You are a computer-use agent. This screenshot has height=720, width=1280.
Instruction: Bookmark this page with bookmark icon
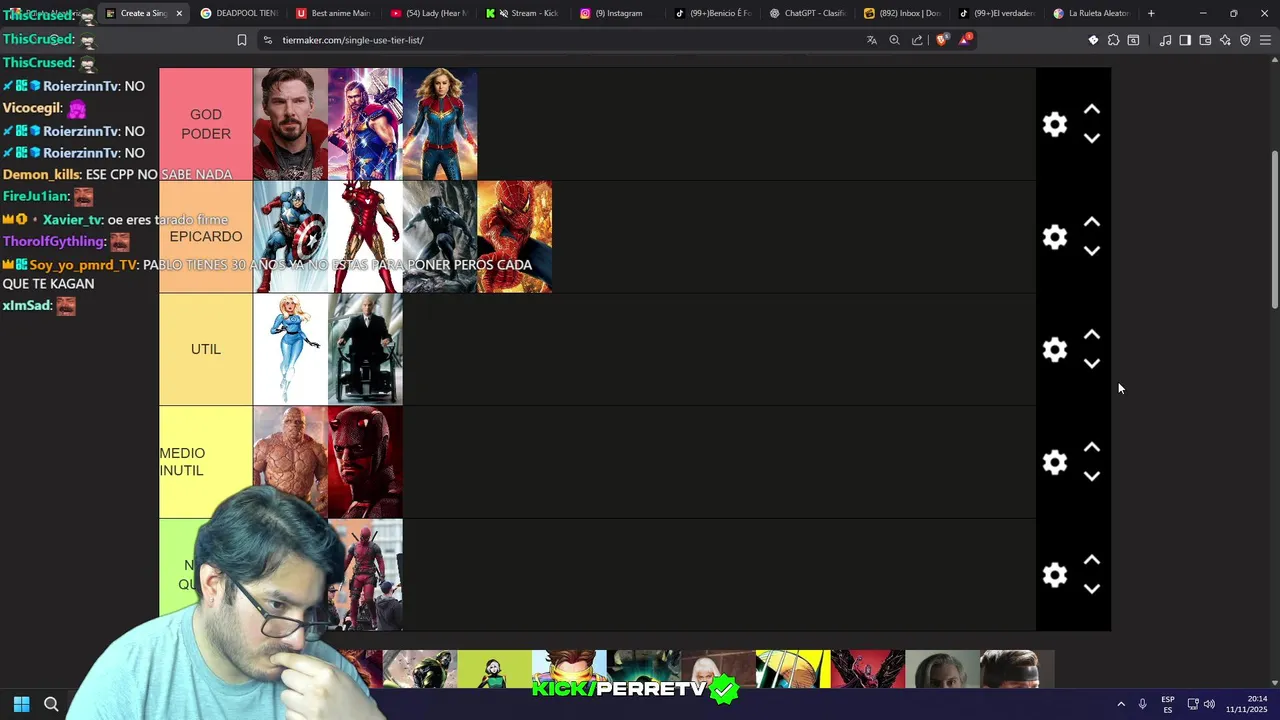click(241, 40)
